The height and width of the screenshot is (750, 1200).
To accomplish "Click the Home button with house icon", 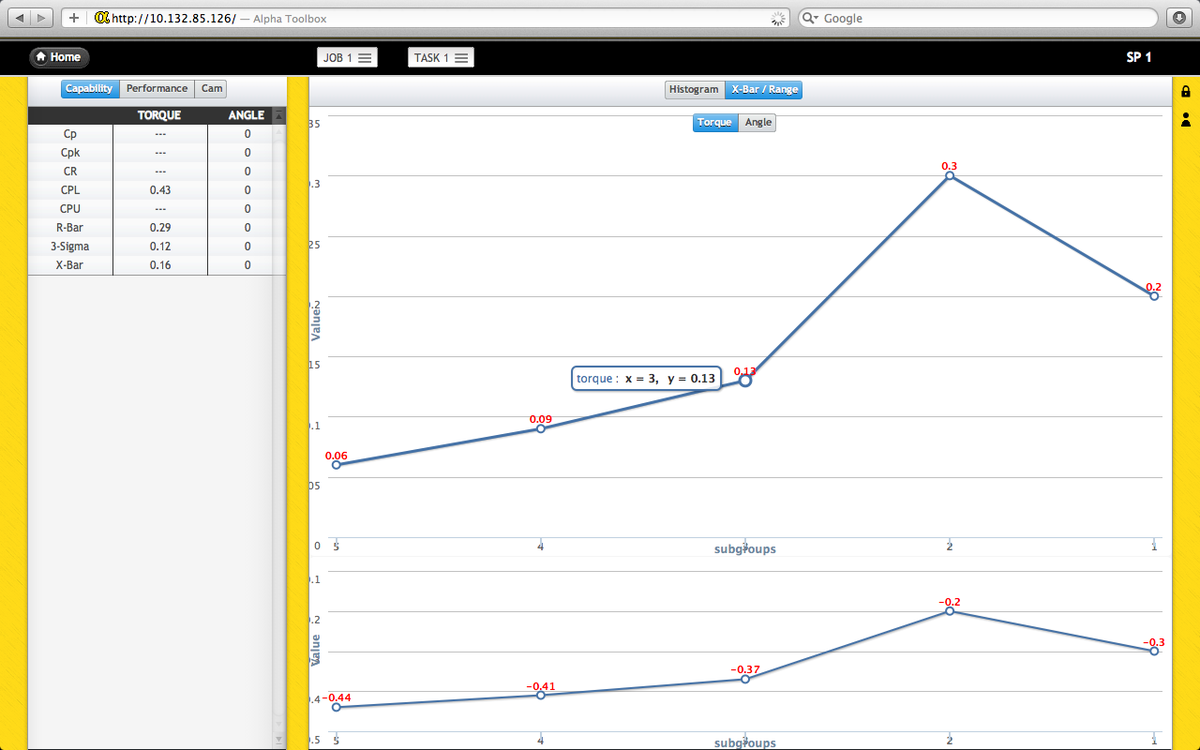I will [x=58, y=57].
